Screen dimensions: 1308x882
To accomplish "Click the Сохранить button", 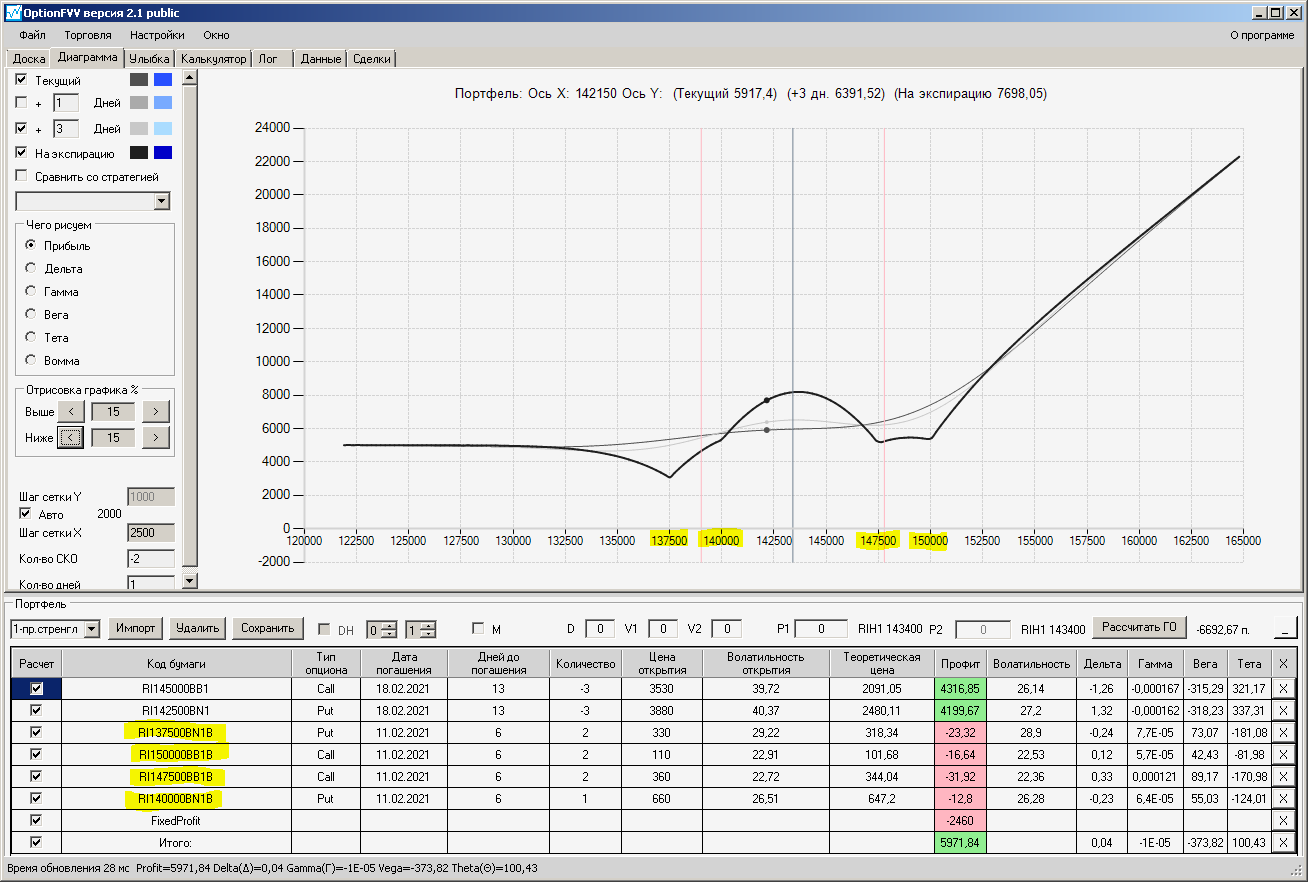I will [x=268, y=628].
